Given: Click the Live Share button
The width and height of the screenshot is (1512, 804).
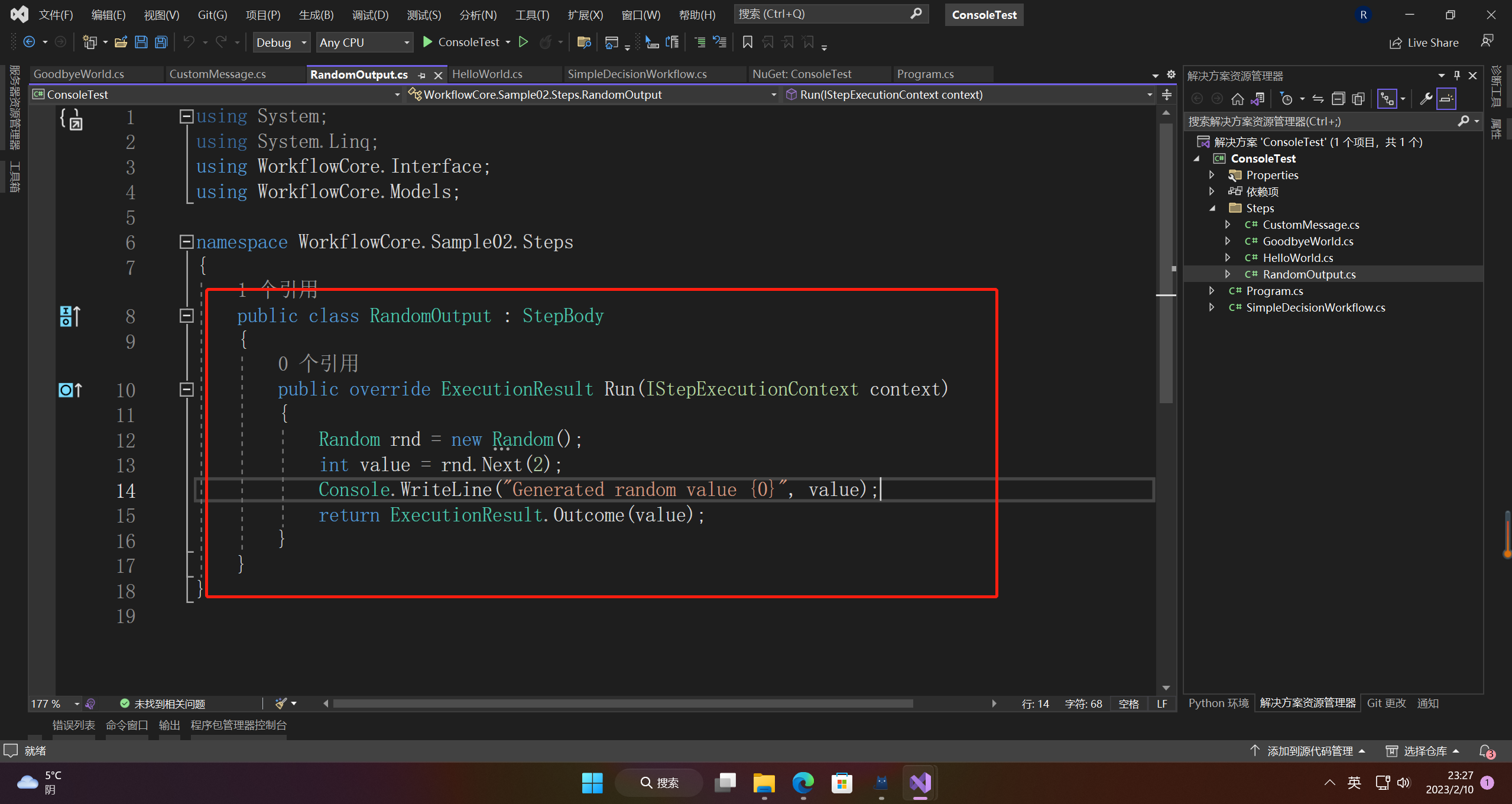Looking at the screenshot, I should [x=1425, y=43].
